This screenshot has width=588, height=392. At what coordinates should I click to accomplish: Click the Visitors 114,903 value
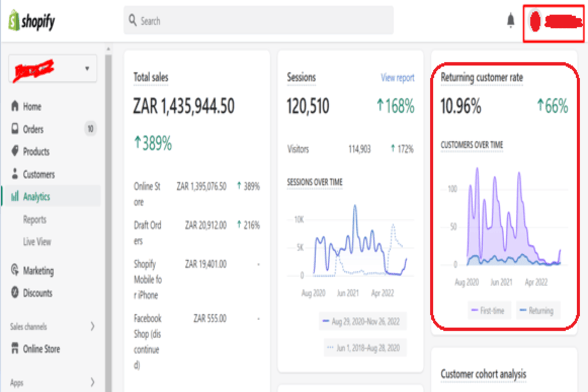(359, 149)
